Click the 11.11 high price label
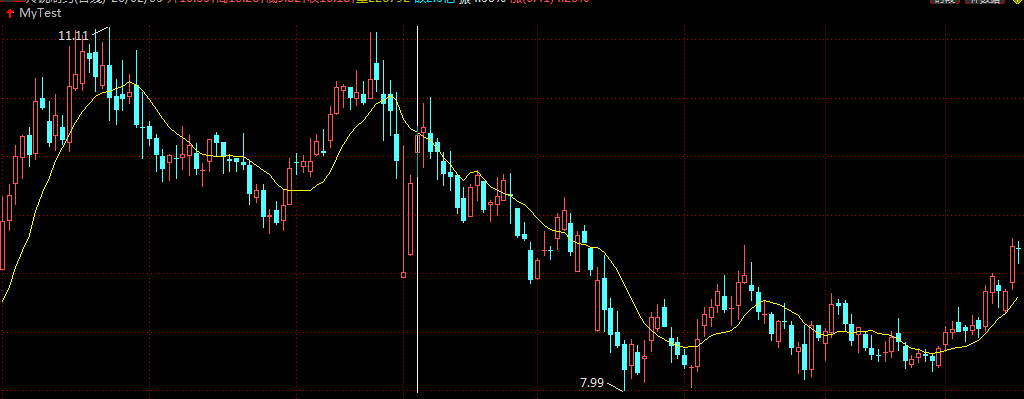1024x399 pixels. (73, 36)
